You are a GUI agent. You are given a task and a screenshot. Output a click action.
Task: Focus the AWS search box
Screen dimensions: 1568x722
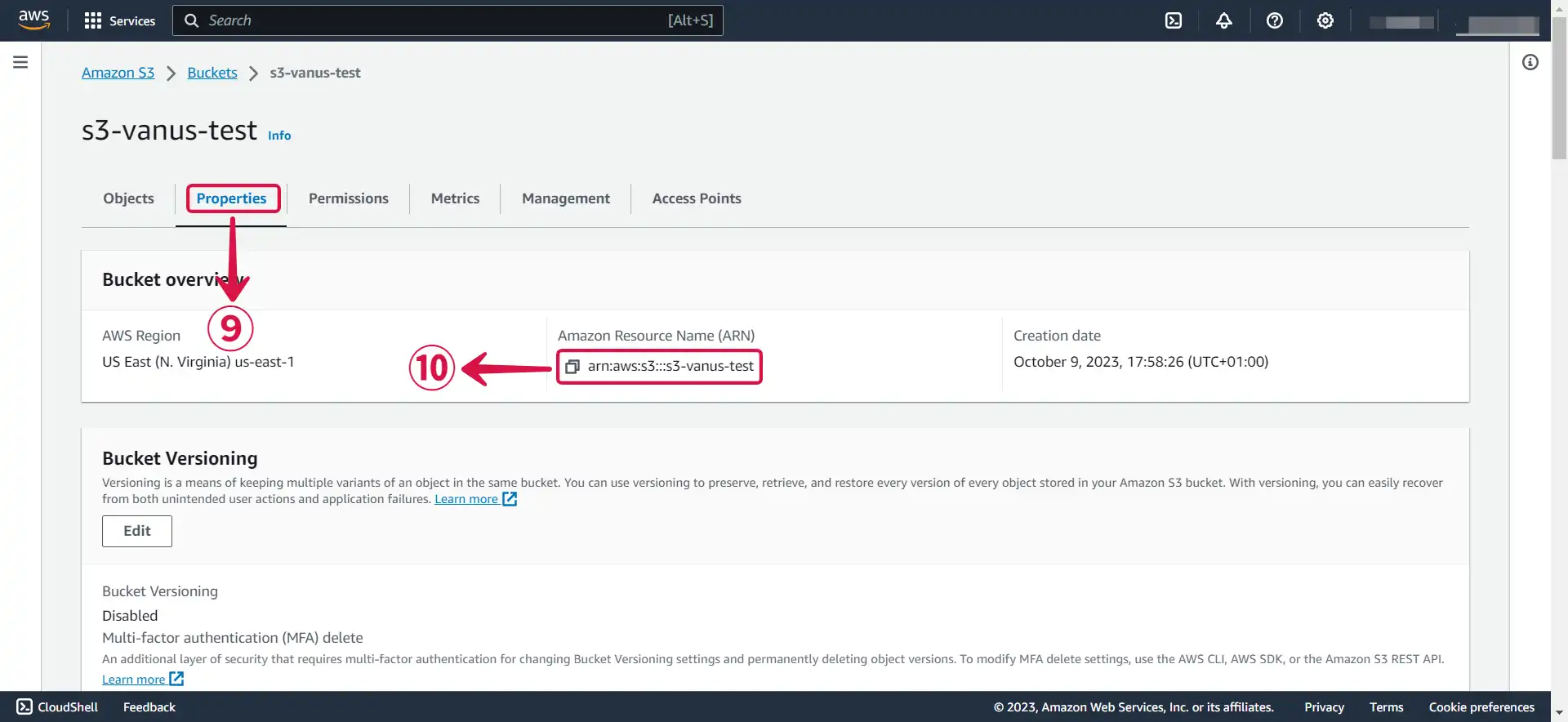pos(448,20)
